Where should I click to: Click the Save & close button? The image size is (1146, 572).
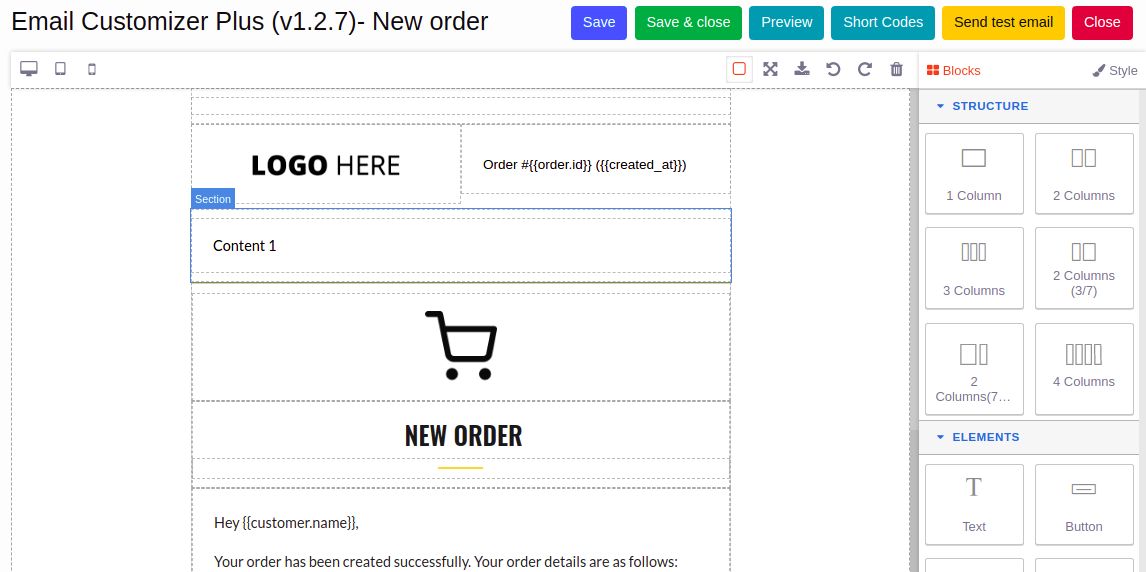[688, 23]
